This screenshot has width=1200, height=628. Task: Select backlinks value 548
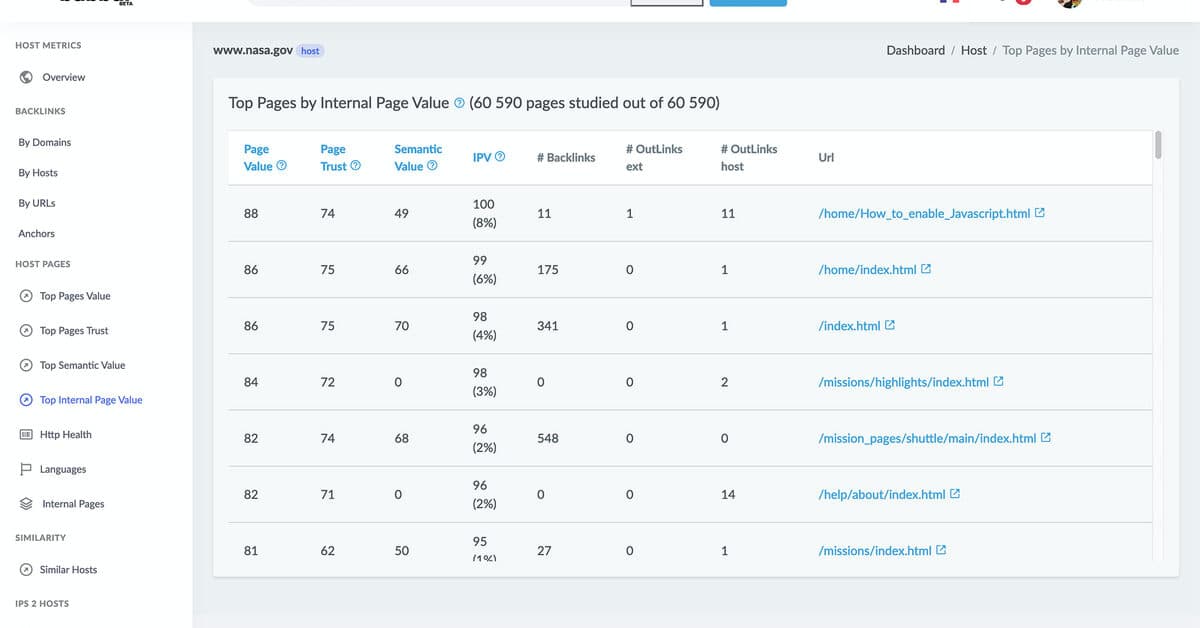(x=548, y=438)
